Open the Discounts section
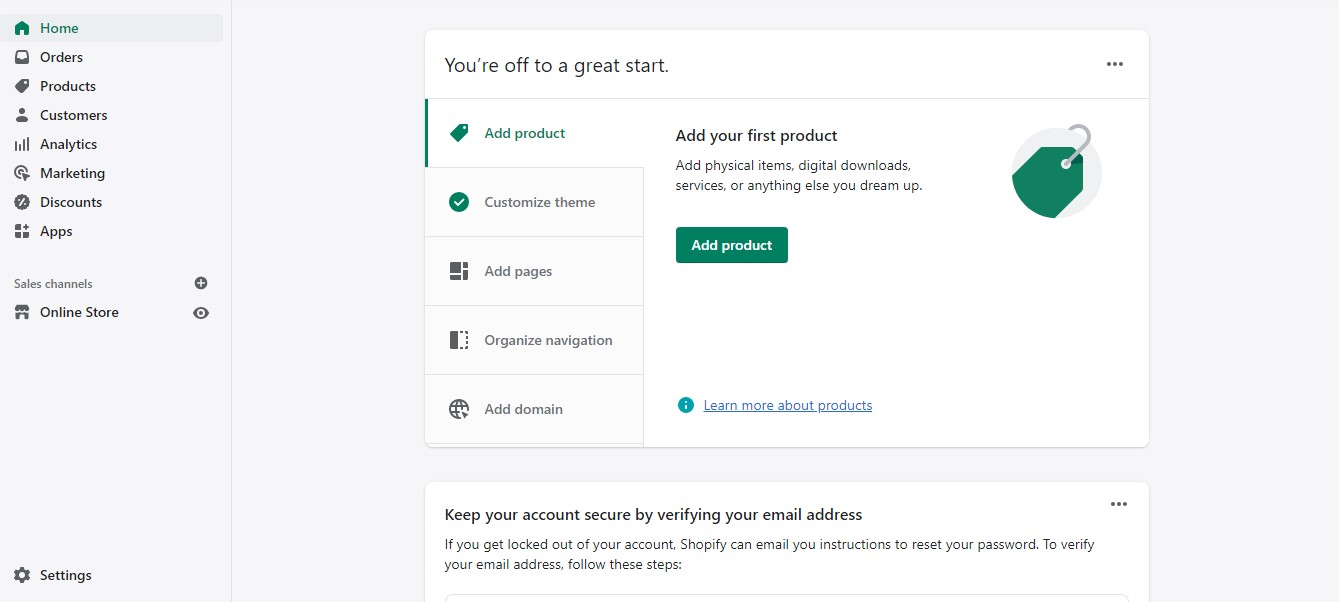 pos(70,202)
